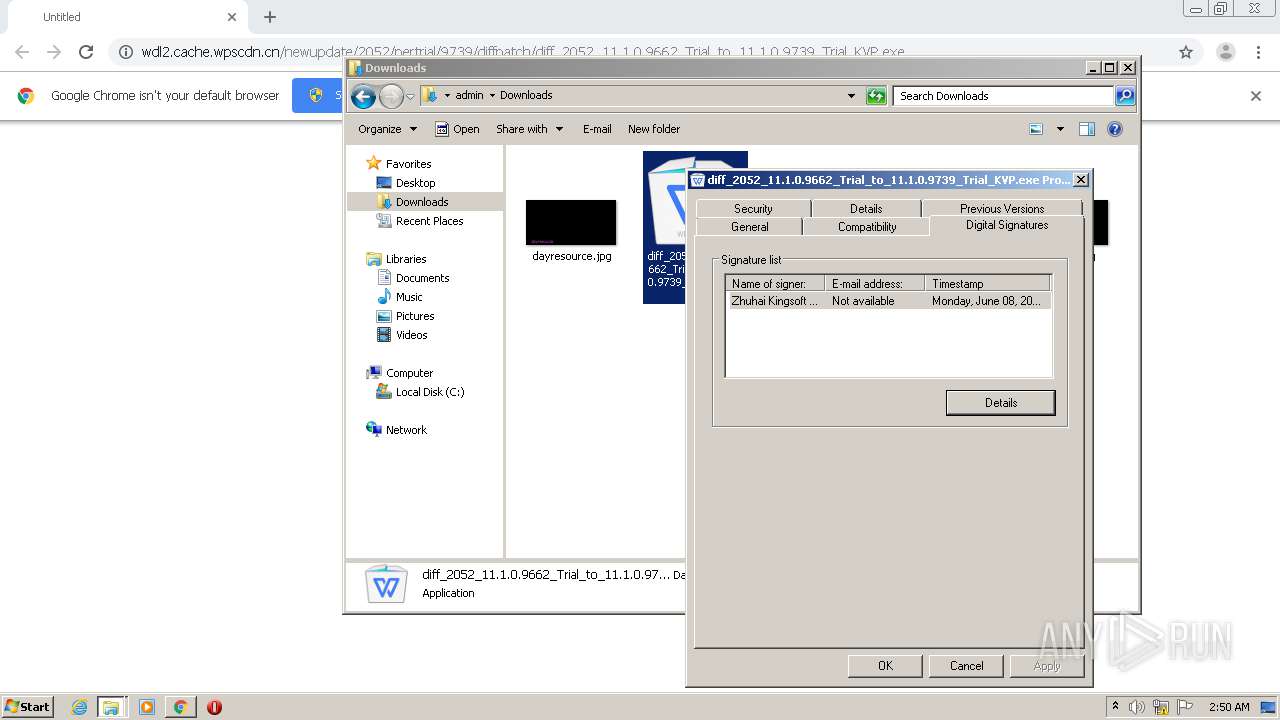Open Pictures library

click(415, 316)
